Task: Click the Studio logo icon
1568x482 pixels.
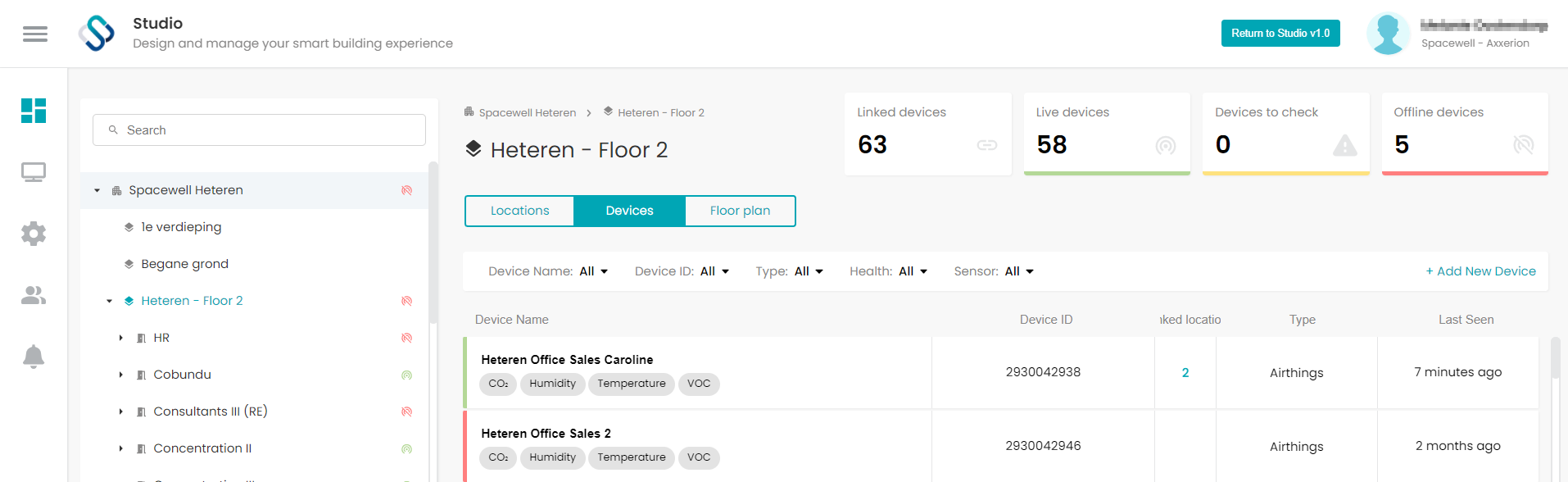Action: [97, 34]
